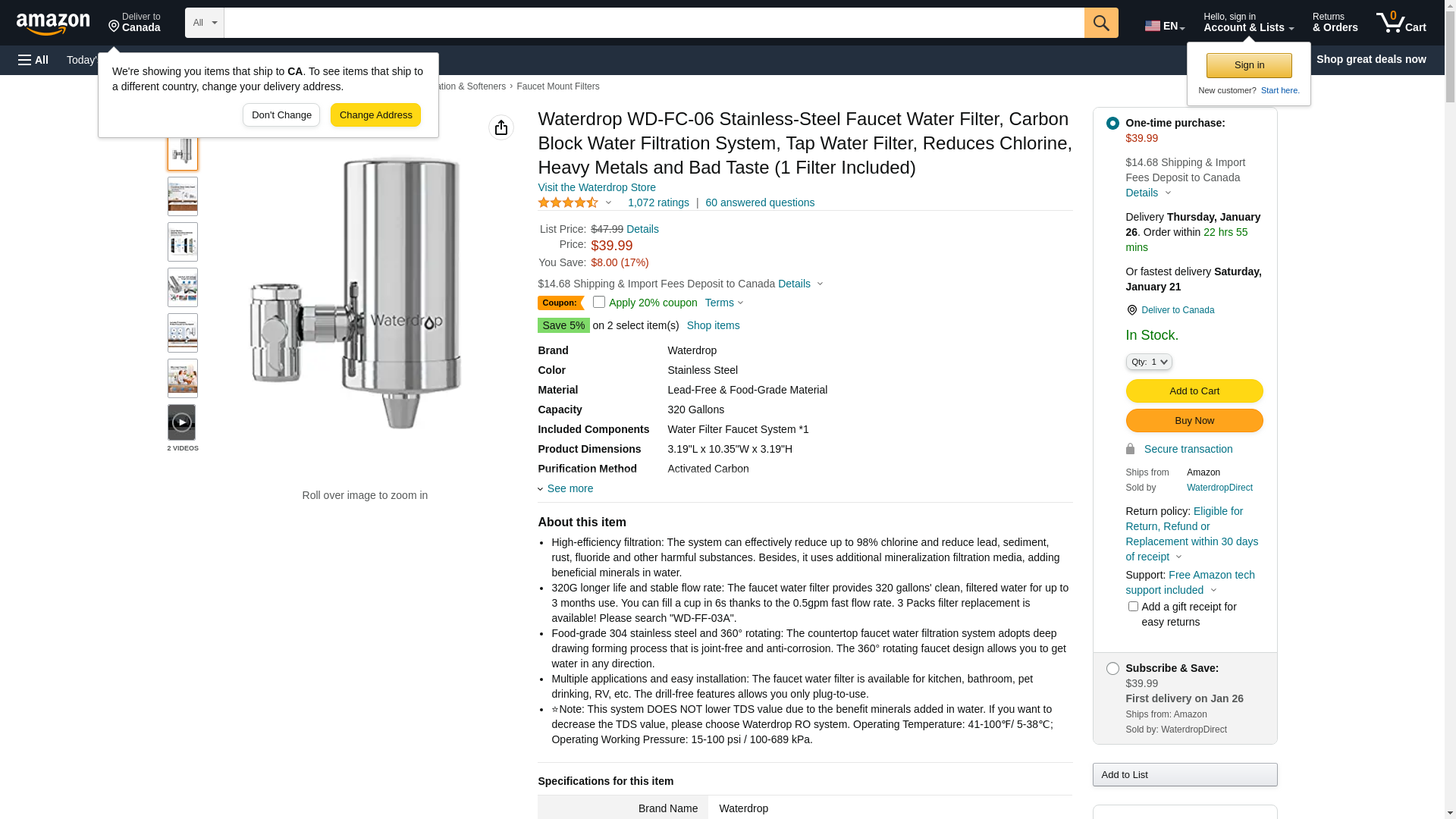Tick the gift receipt checkbox
1456x819 pixels.
pyautogui.click(x=1133, y=606)
